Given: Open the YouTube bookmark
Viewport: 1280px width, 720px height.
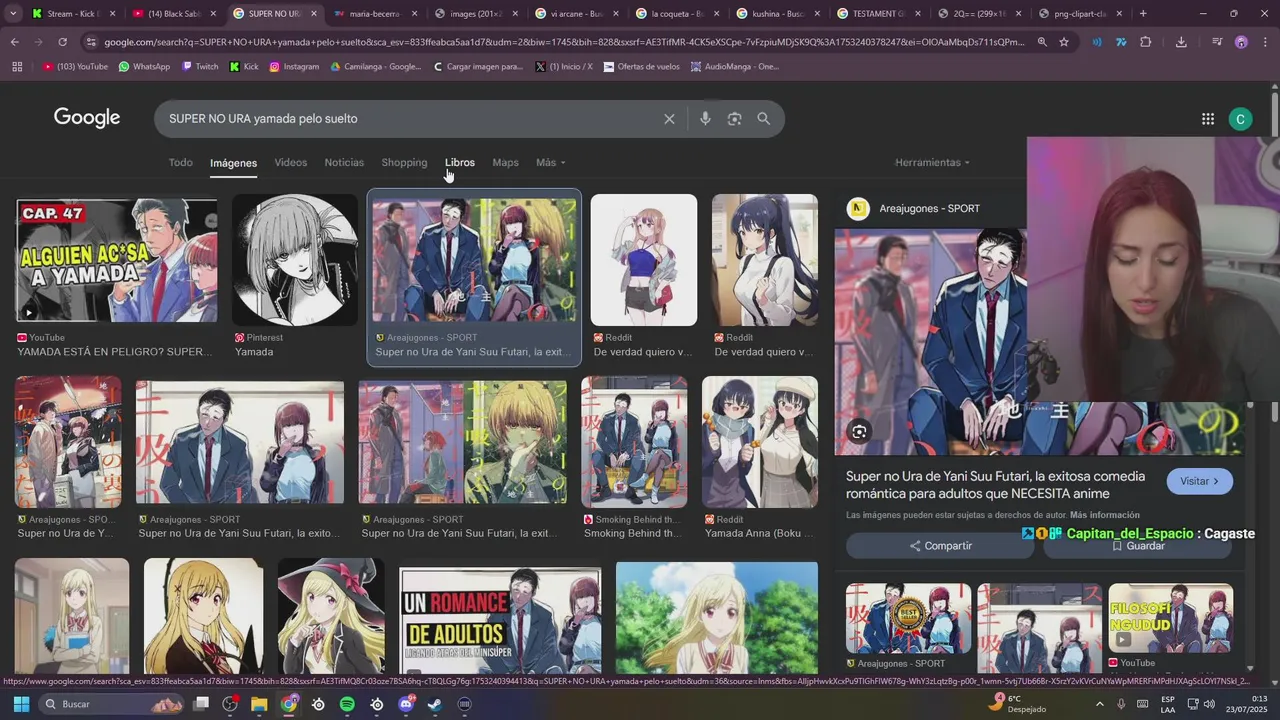Looking at the screenshot, I should (x=75, y=66).
